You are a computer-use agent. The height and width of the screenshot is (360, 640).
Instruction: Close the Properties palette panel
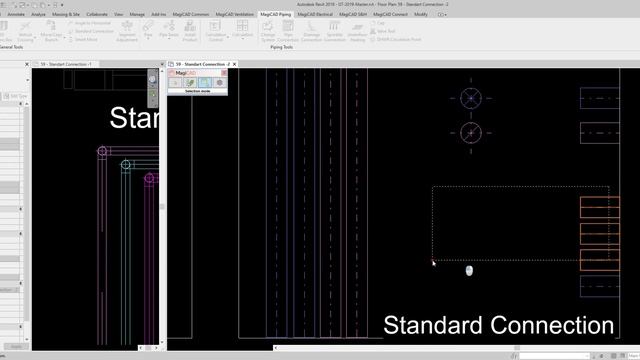click(x=27, y=64)
